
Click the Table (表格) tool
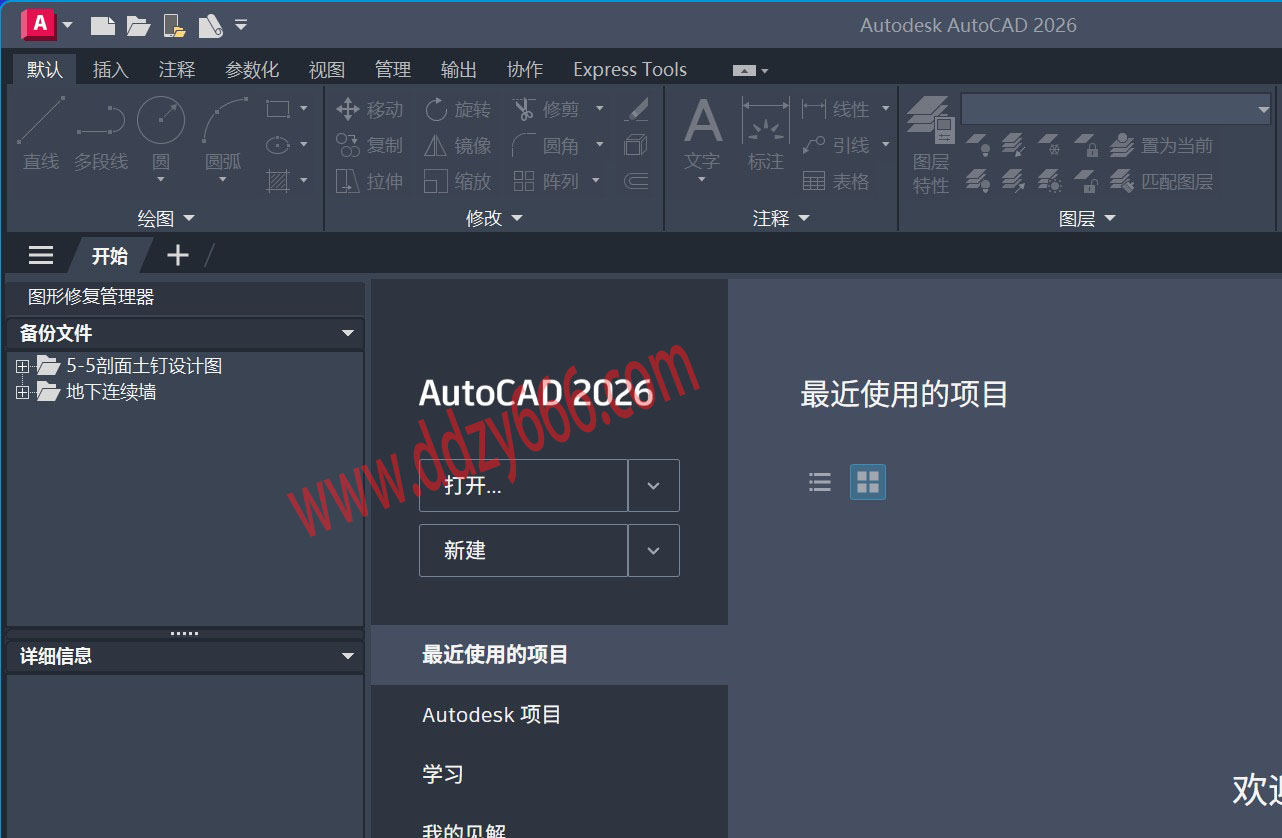tap(836, 181)
